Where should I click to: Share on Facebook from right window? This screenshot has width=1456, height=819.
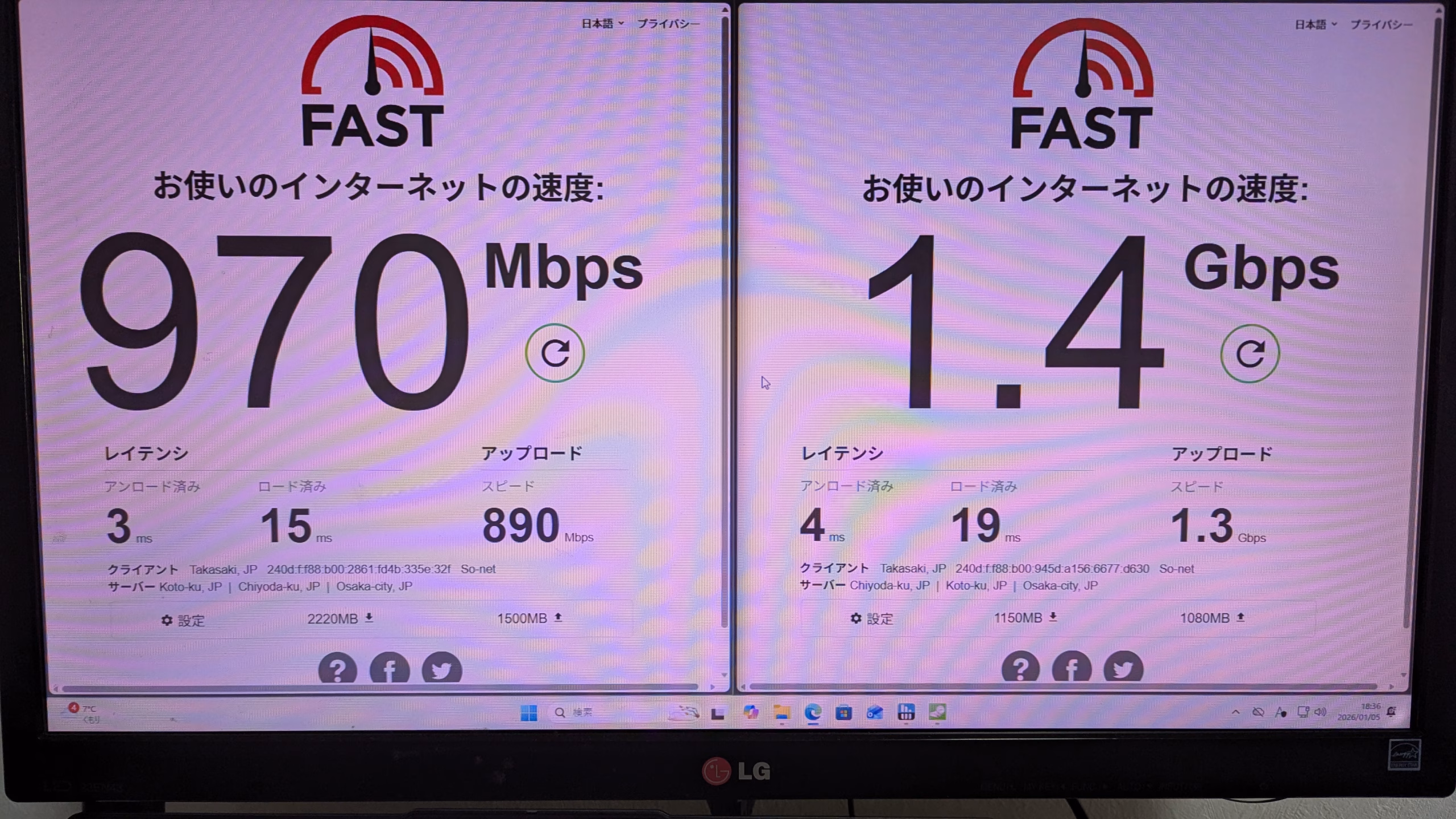tap(1072, 667)
